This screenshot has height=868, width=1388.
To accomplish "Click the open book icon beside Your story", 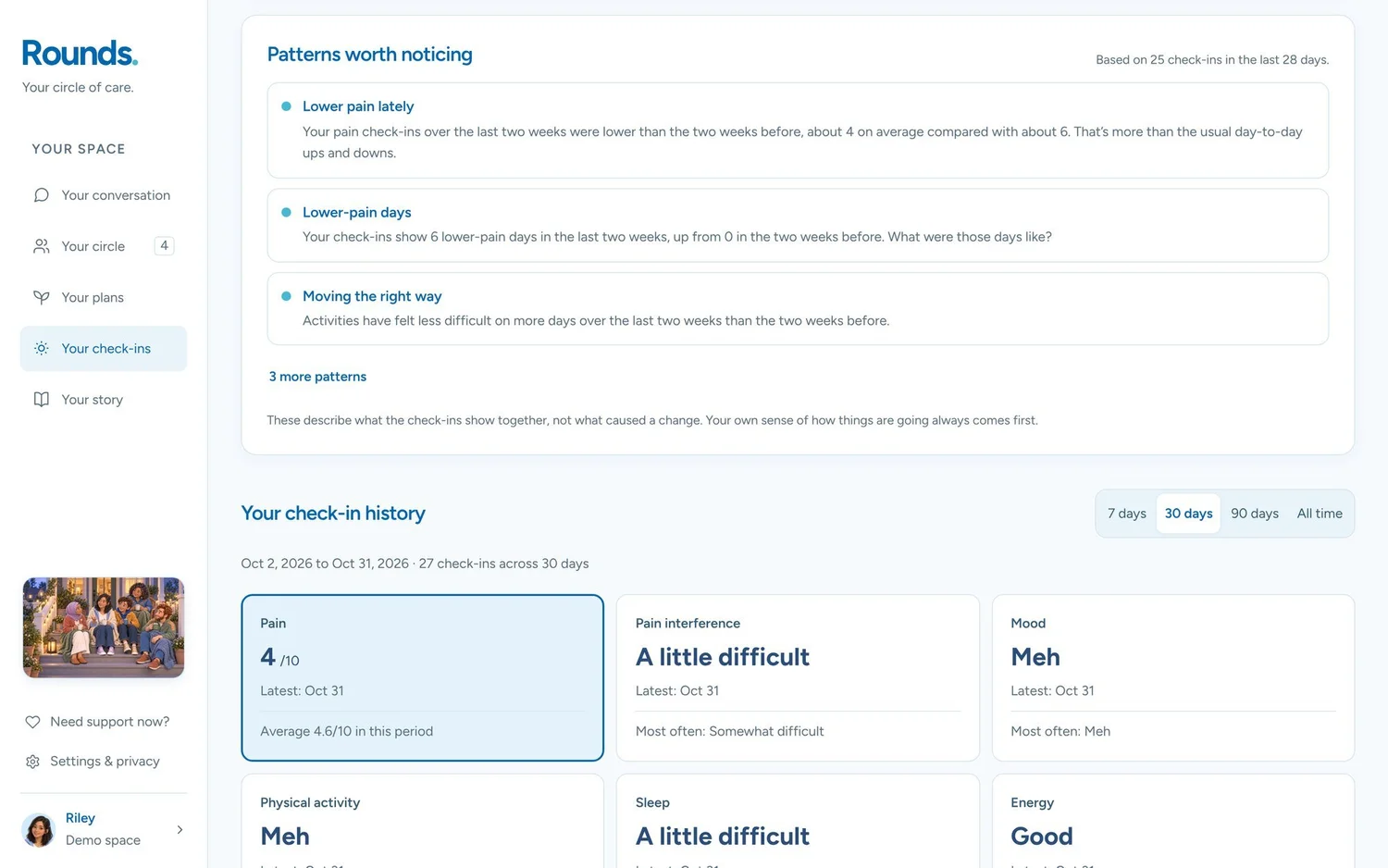I will coord(42,400).
